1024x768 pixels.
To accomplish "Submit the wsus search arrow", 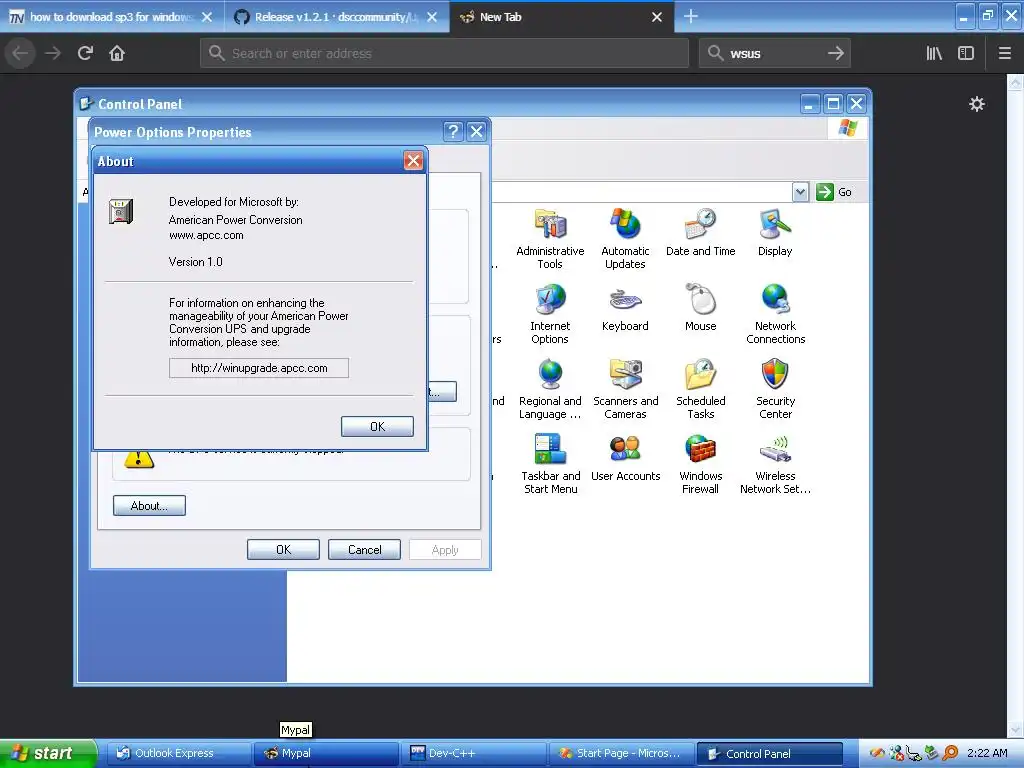I will point(835,53).
